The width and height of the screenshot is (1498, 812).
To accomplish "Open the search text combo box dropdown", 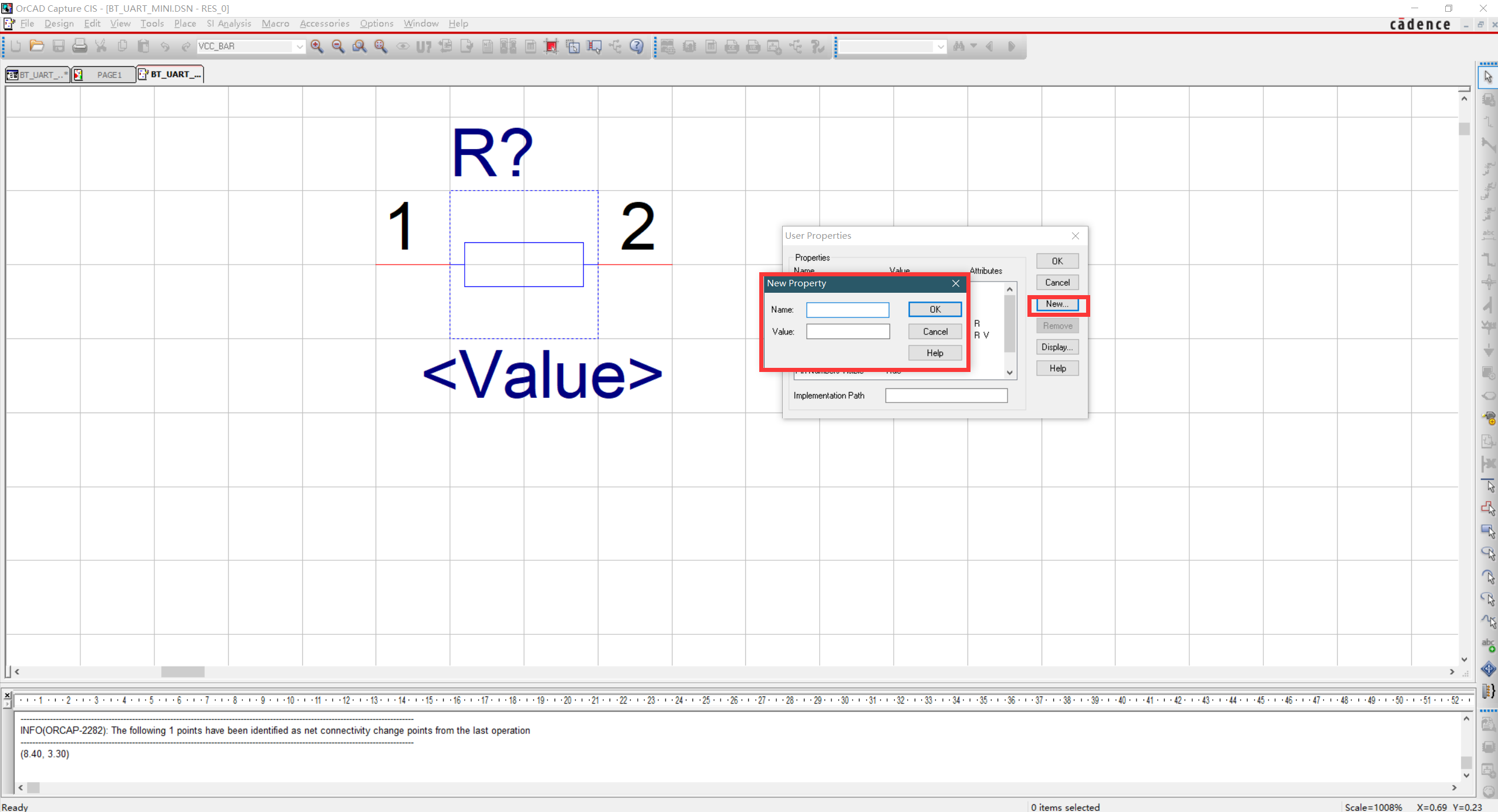I will click(x=940, y=46).
